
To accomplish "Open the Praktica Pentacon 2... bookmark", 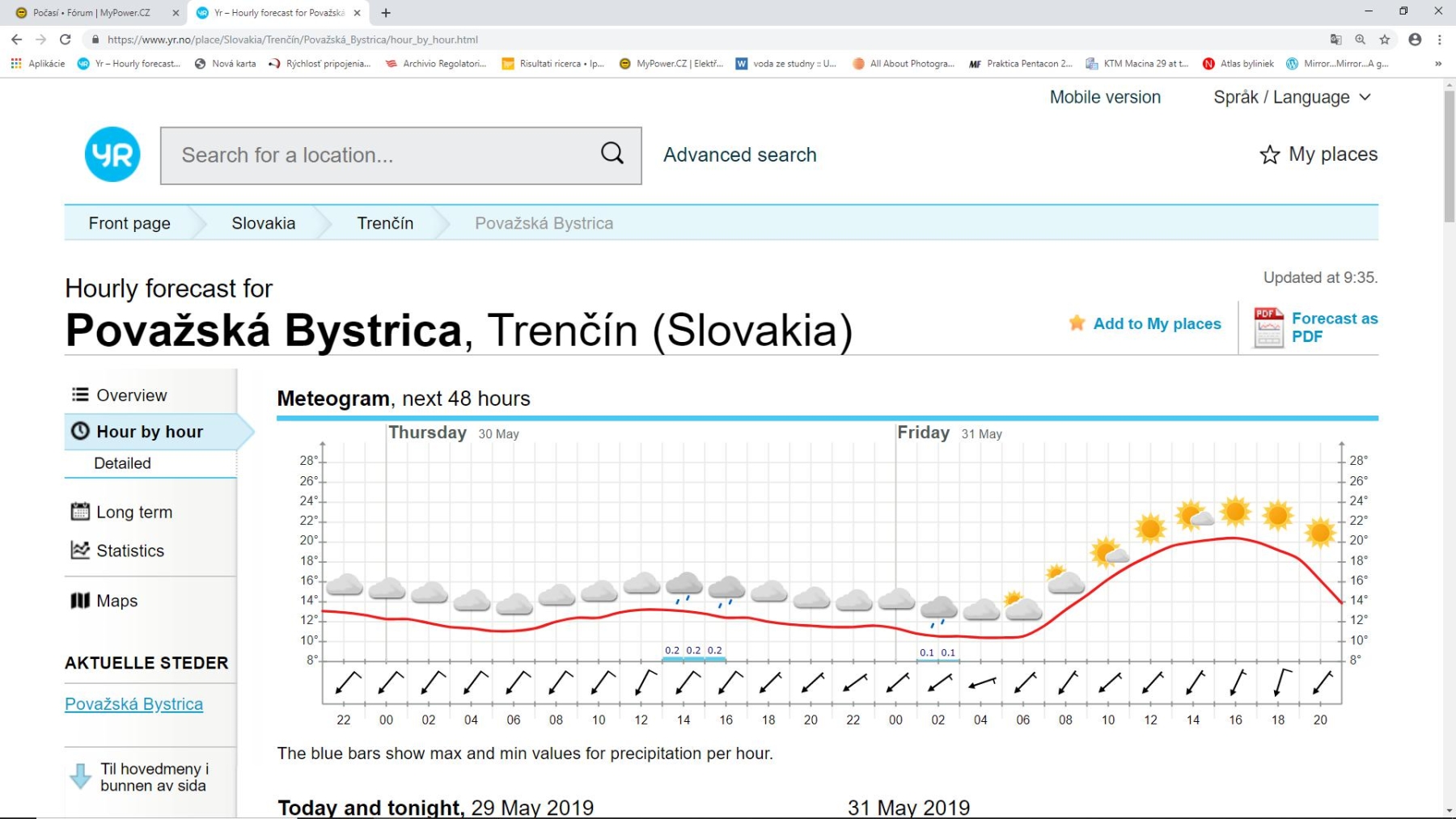I will [1021, 63].
